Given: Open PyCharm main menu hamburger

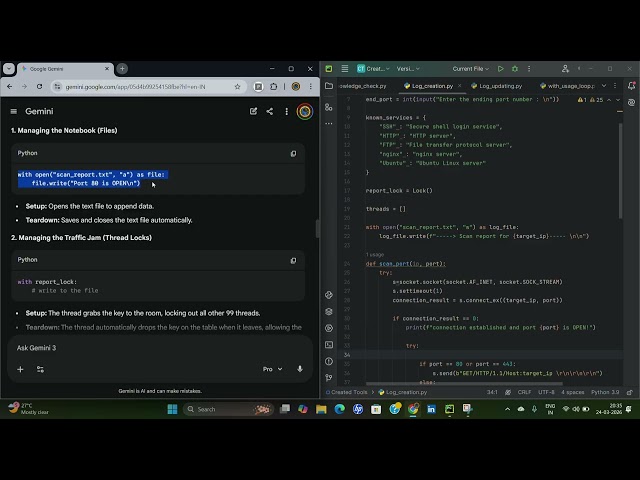Looking at the screenshot, I should point(344,69).
